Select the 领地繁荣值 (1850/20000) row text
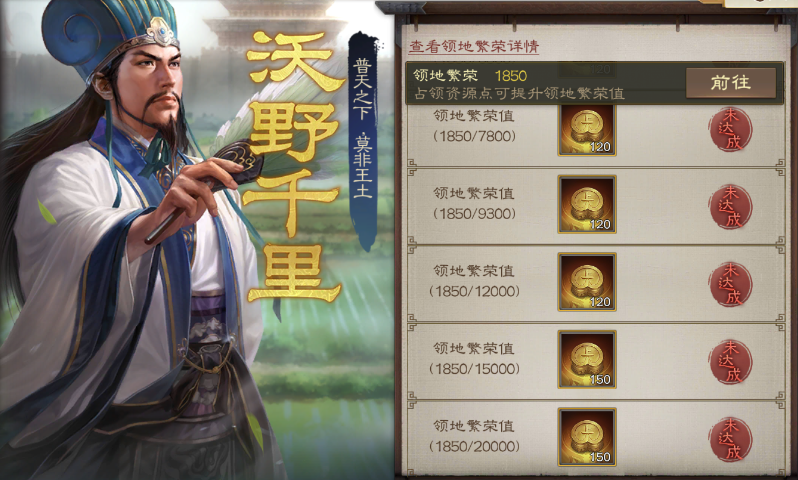 [x=474, y=436]
